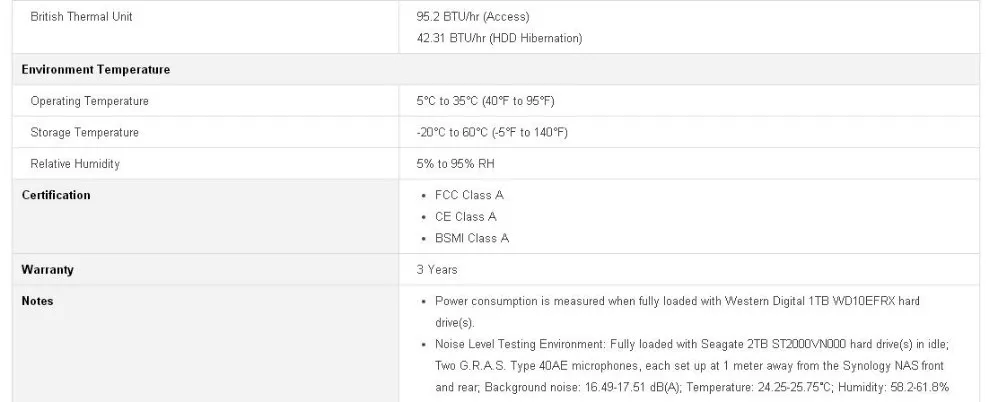Image resolution: width=1000 pixels, height=402 pixels.
Task: Click the 5°C to 35°C temperature value
Action: pyautogui.click(x=485, y=101)
